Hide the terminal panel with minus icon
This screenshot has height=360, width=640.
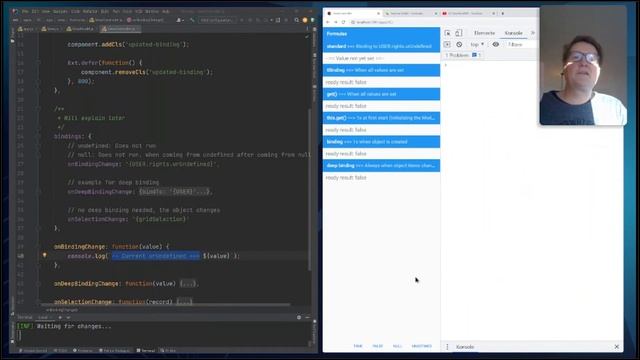point(307,317)
